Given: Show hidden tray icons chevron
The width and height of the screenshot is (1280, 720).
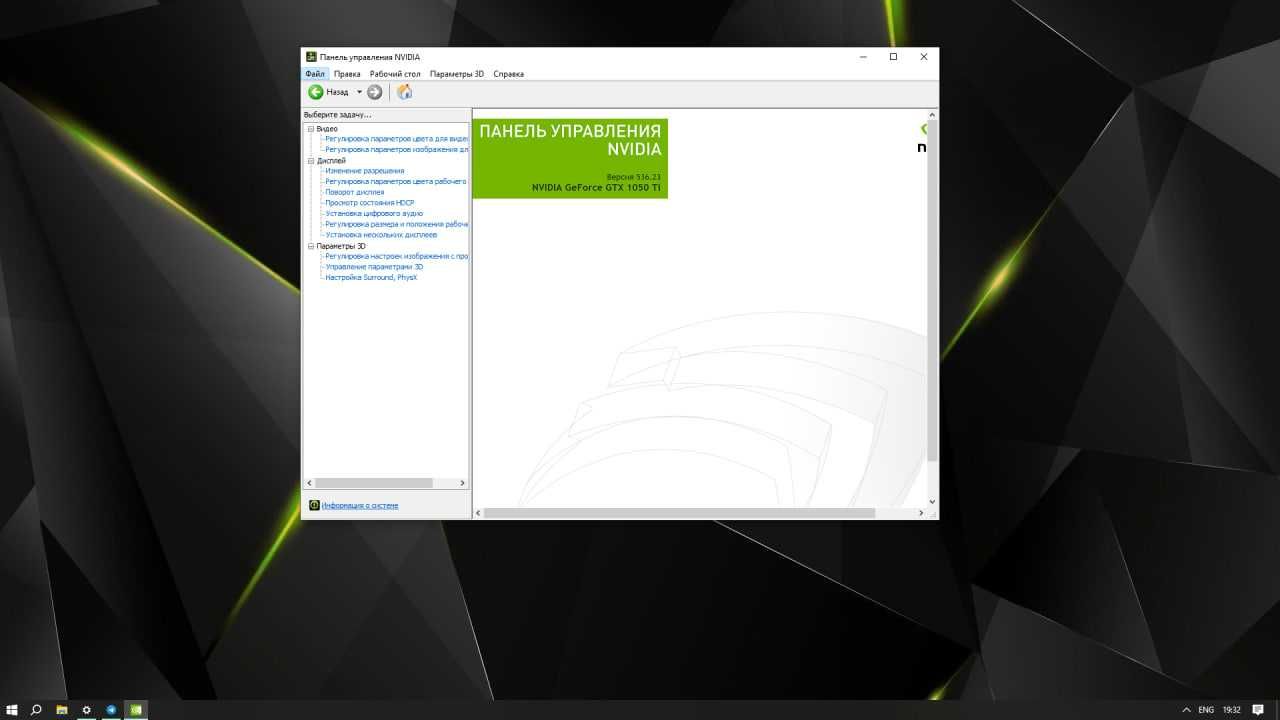Looking at the screenshot, I should pos(1186,710).
